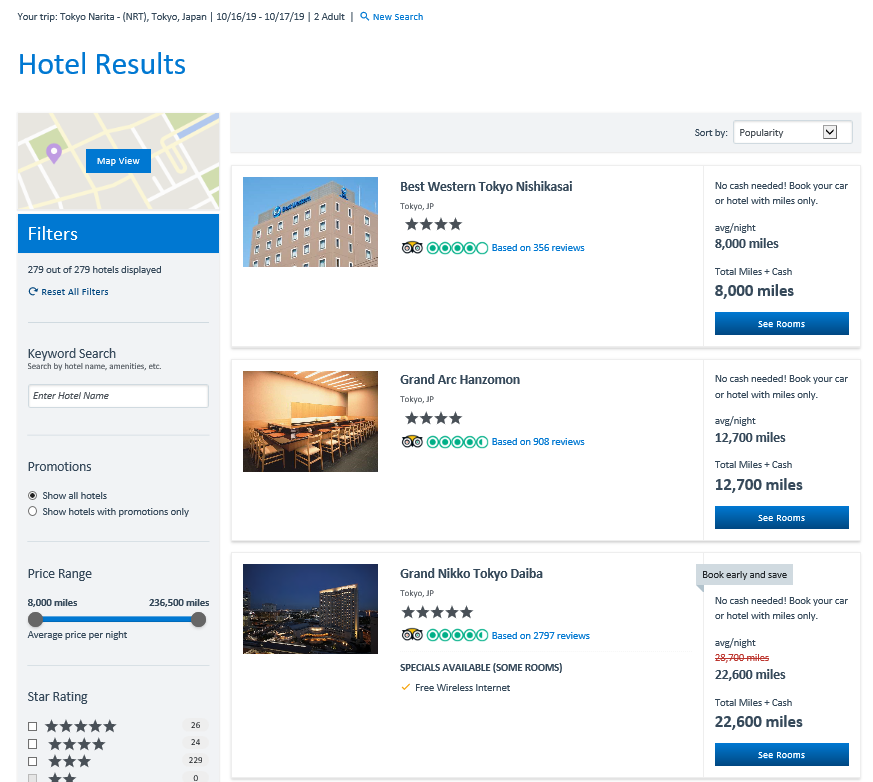This screenshot has width=873, height=782.
Task: Click green rating bubbles for Grand Nikko Daiba
Action: [457, 635]
